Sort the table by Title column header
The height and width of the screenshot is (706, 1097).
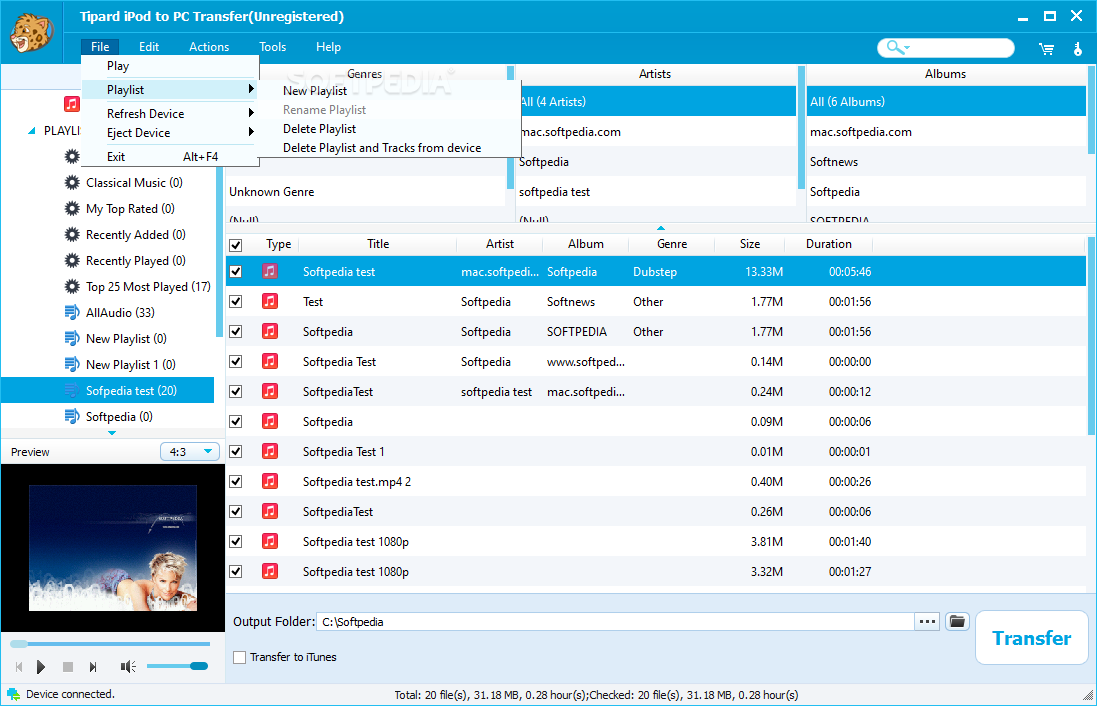coord(378,243)
